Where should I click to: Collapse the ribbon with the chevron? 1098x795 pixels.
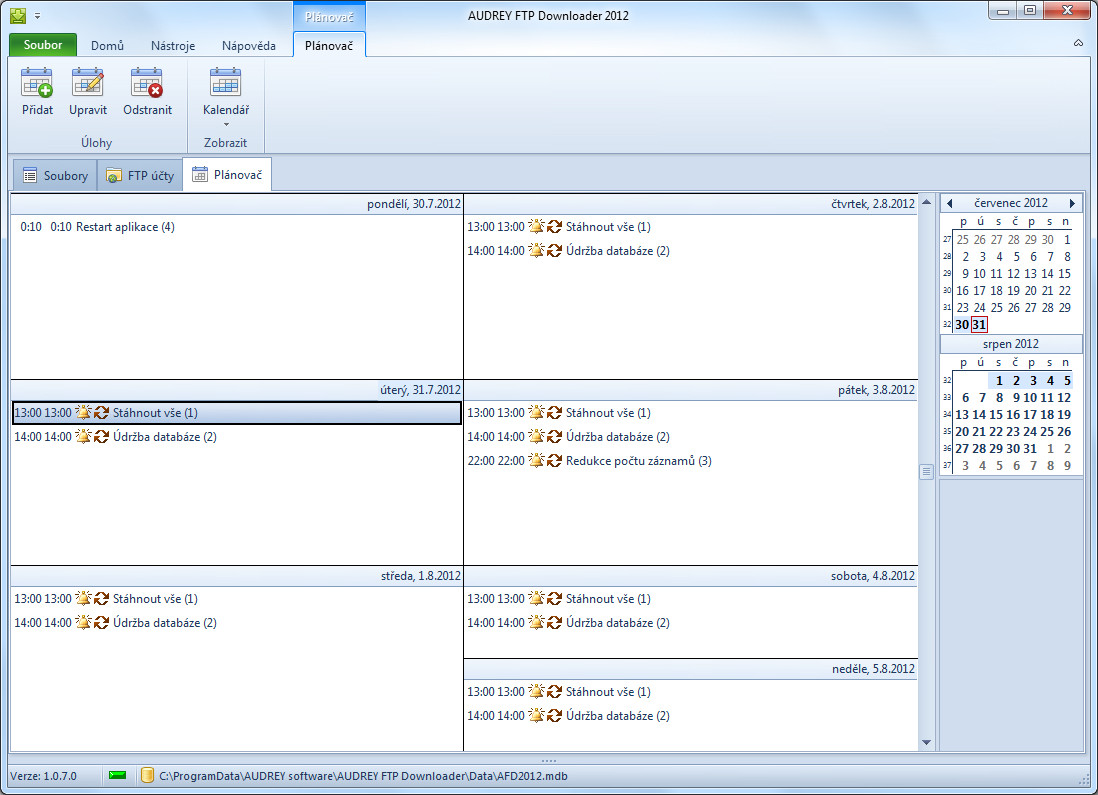pos(1078,43)
